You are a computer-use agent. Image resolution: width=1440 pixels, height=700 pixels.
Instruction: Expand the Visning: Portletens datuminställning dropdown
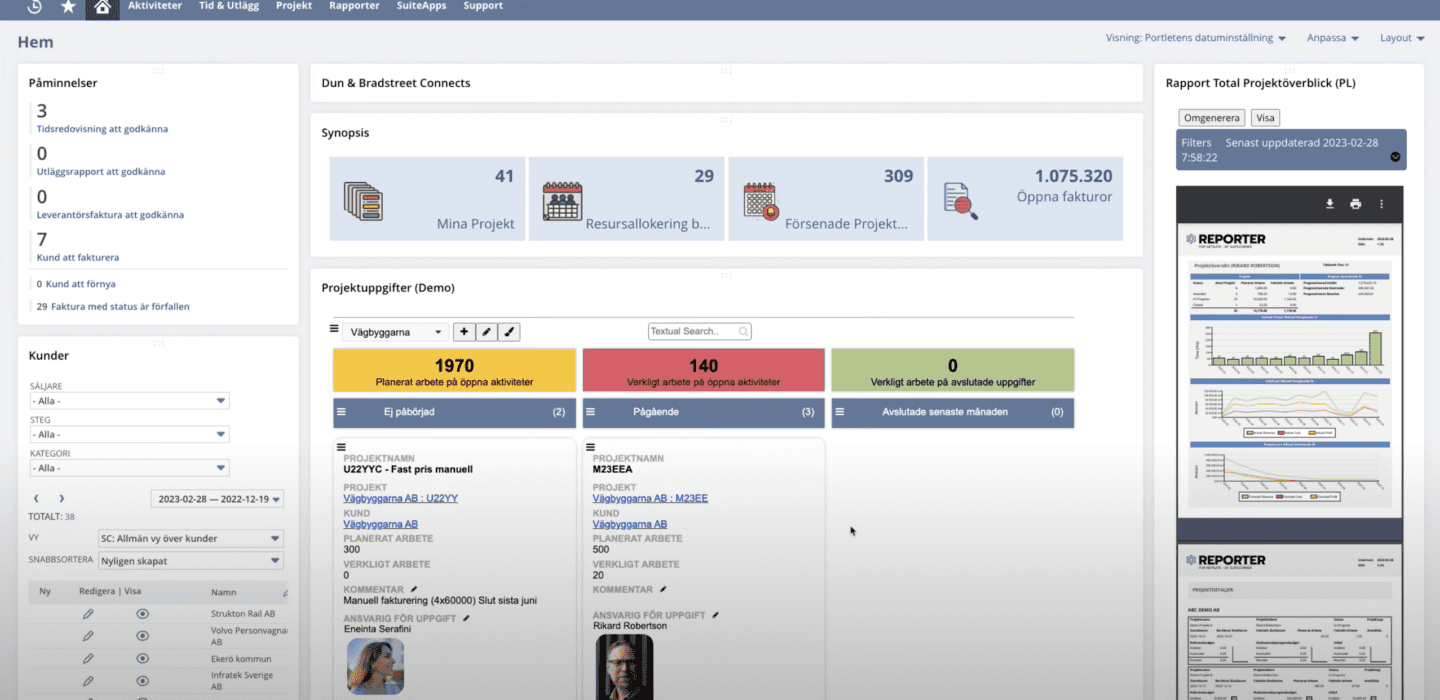pos(1196,38)
